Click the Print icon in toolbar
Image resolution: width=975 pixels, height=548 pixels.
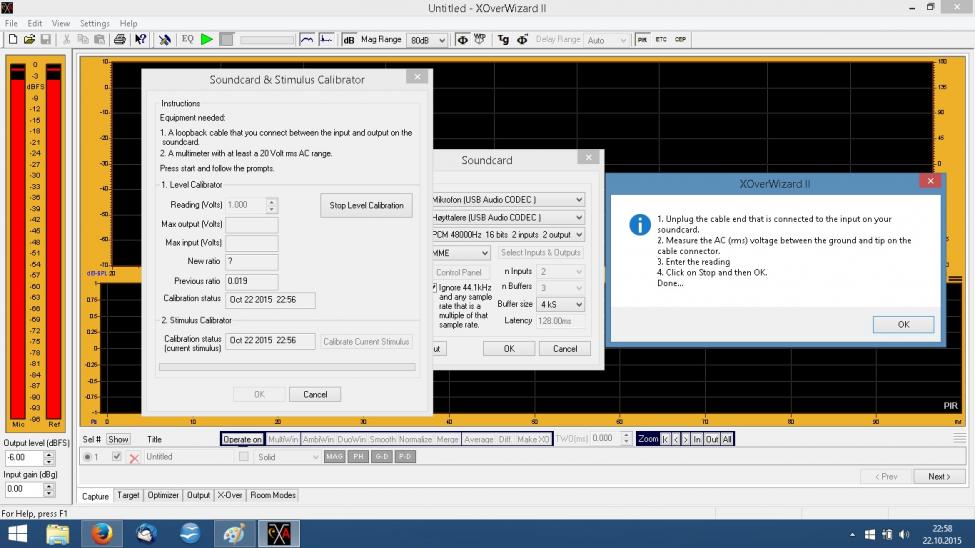tap(120, 39)
